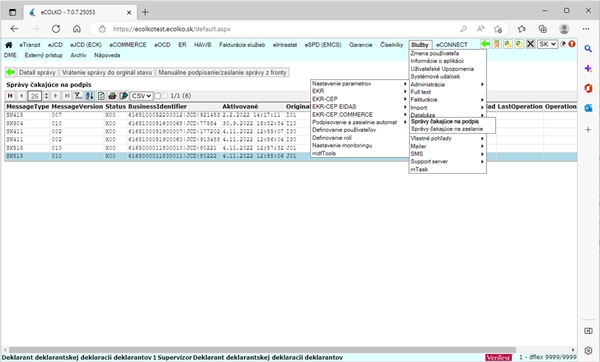The height and width of the screenshot is (362, 600).
Task: Click the red Verifesz label in the status bar
Action: tap(498, 357)
